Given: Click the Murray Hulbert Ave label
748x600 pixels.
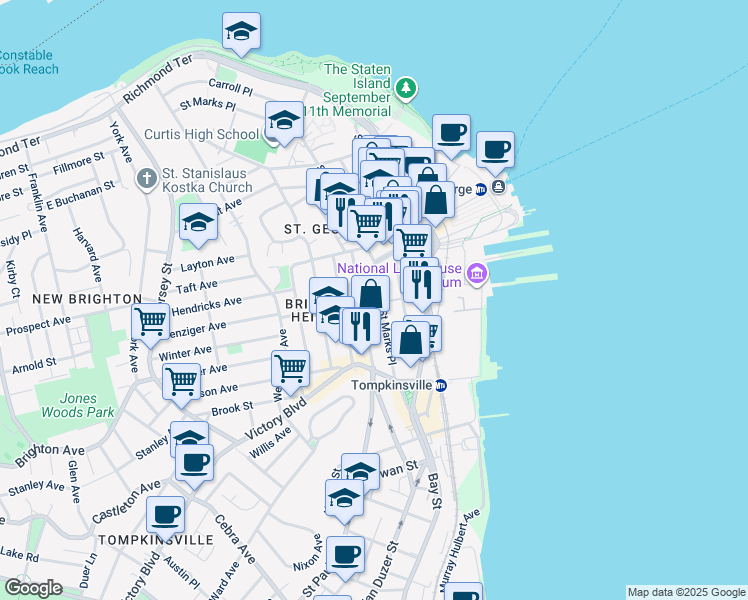Looking at the screenshot, I should (458, 551).
